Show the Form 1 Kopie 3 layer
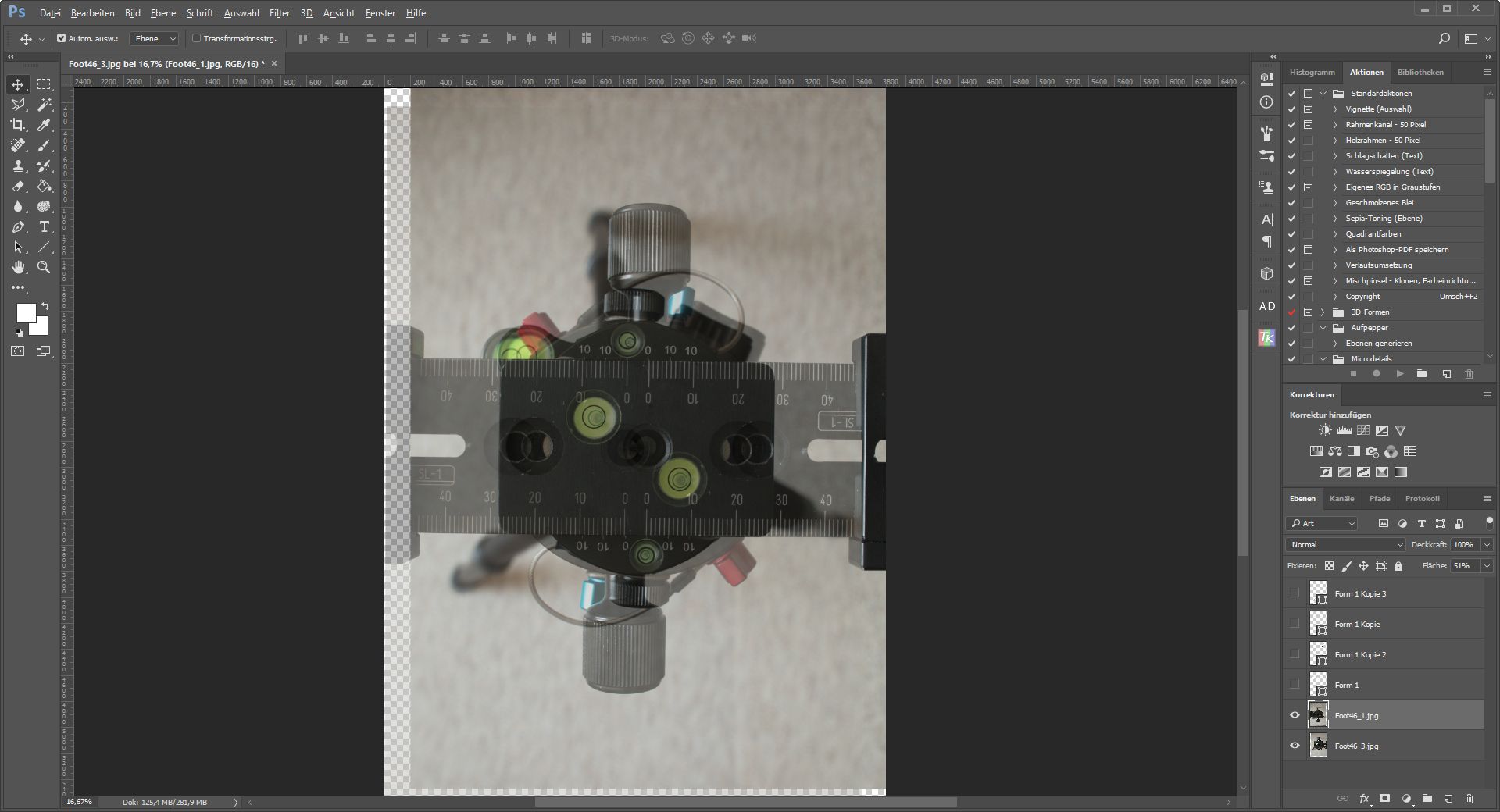The height and width of the screenshot is (812, 1500). (x=1295, y=593)
